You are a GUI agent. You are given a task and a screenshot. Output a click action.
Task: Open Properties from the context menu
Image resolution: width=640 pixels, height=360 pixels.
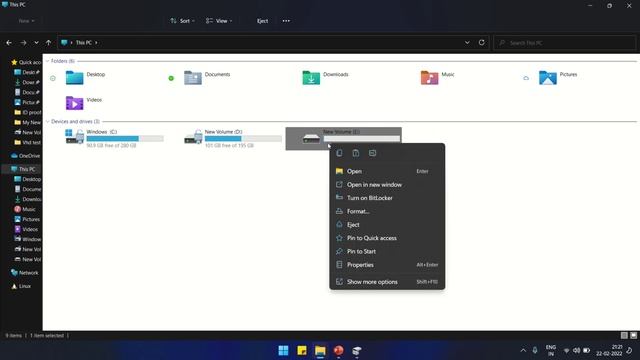pyautogui.click(x=387, y=265)
